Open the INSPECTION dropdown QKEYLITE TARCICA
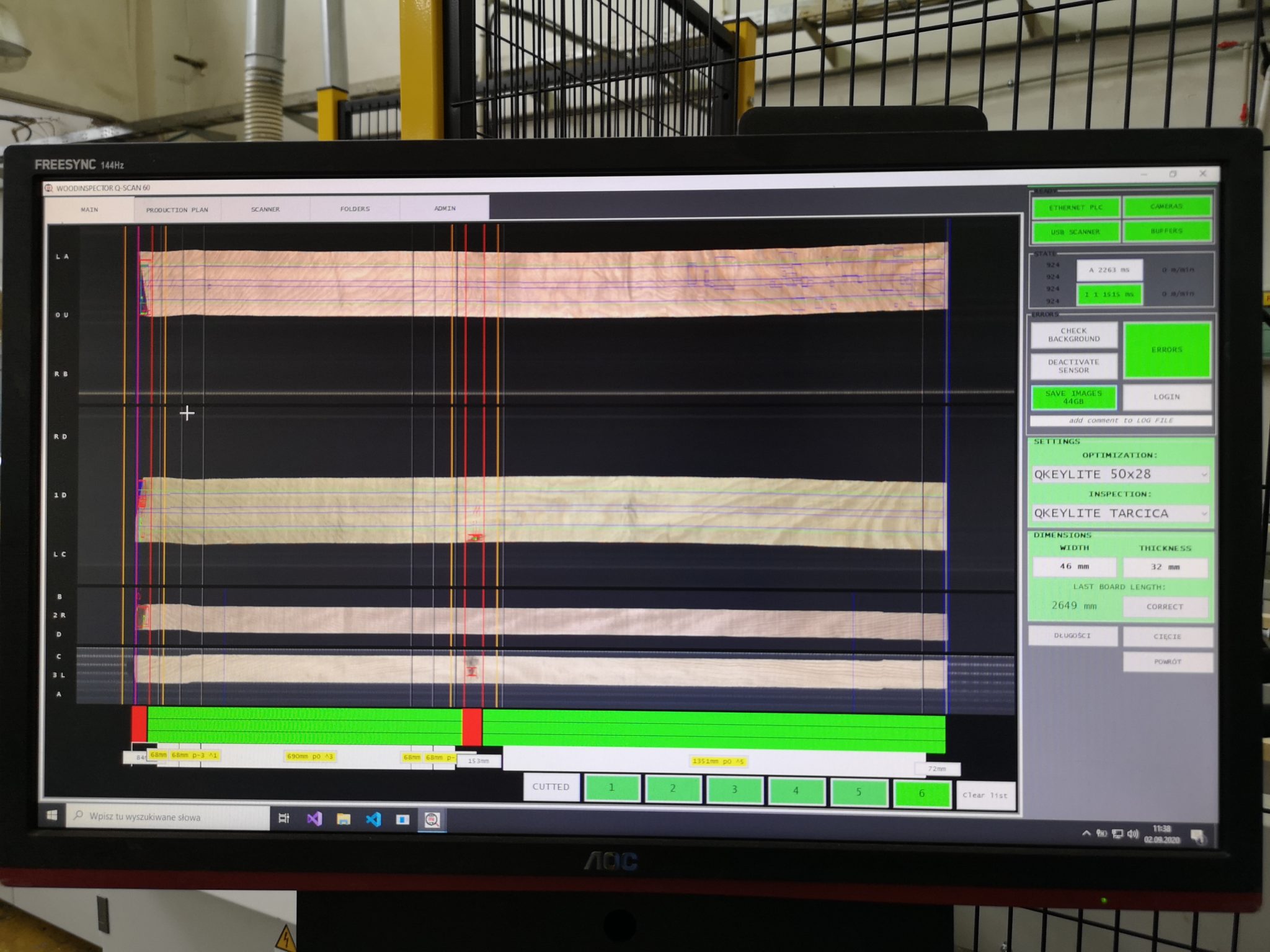This screenshot has height=952, width=1270. [1121, 513]
